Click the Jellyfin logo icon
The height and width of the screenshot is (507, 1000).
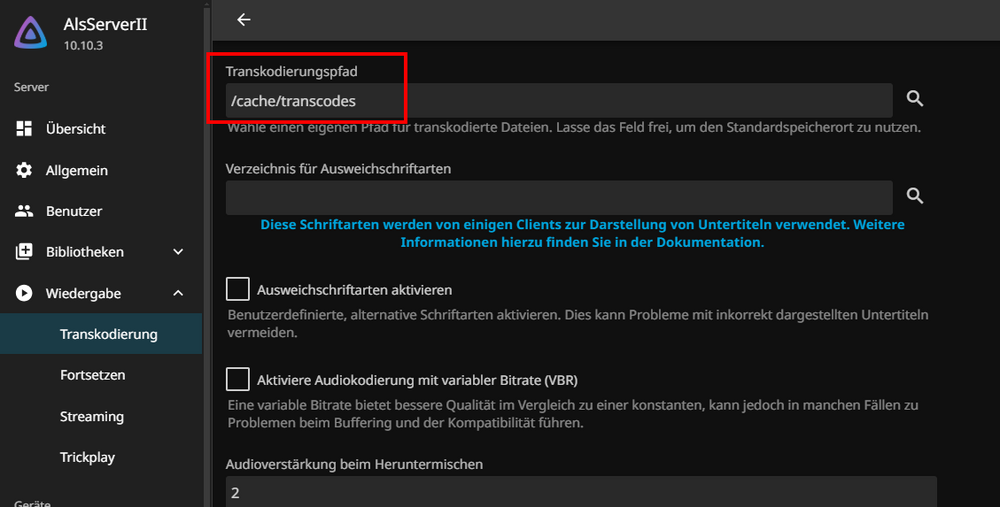(31, 33)
